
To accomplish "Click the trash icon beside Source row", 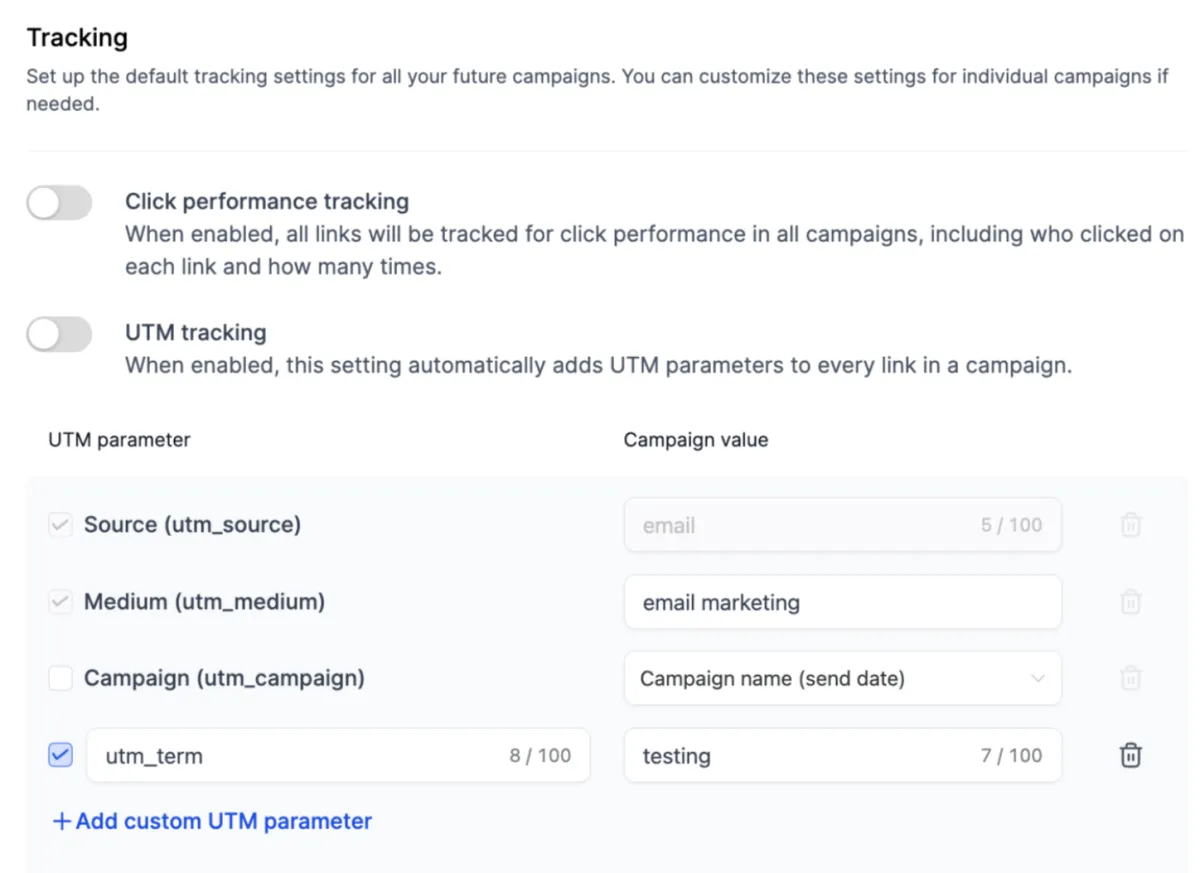I will [x=1130, y=525].
